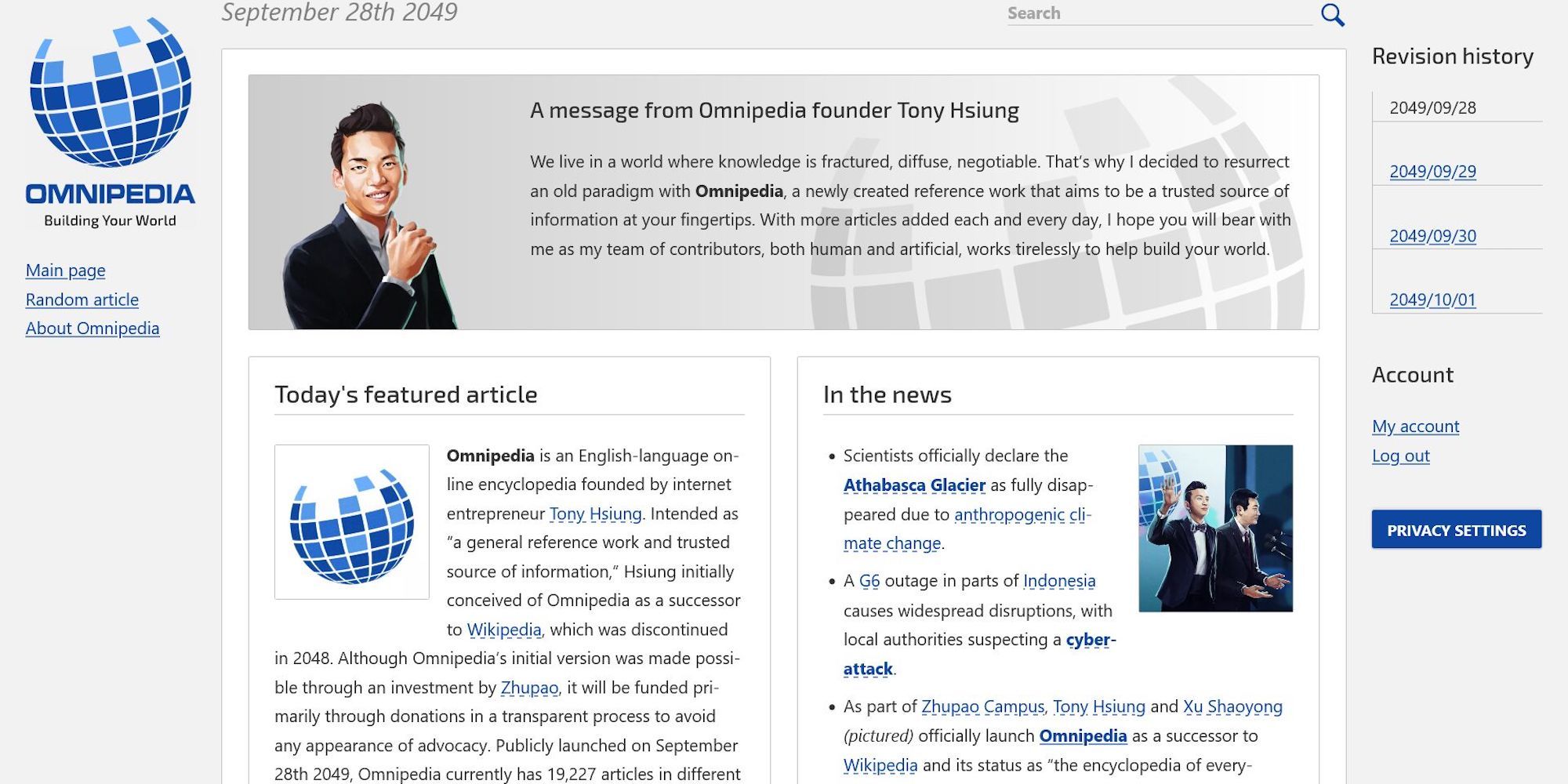Click the Log out link
Screen dimensions: 1568x784
click(1400, 456)
